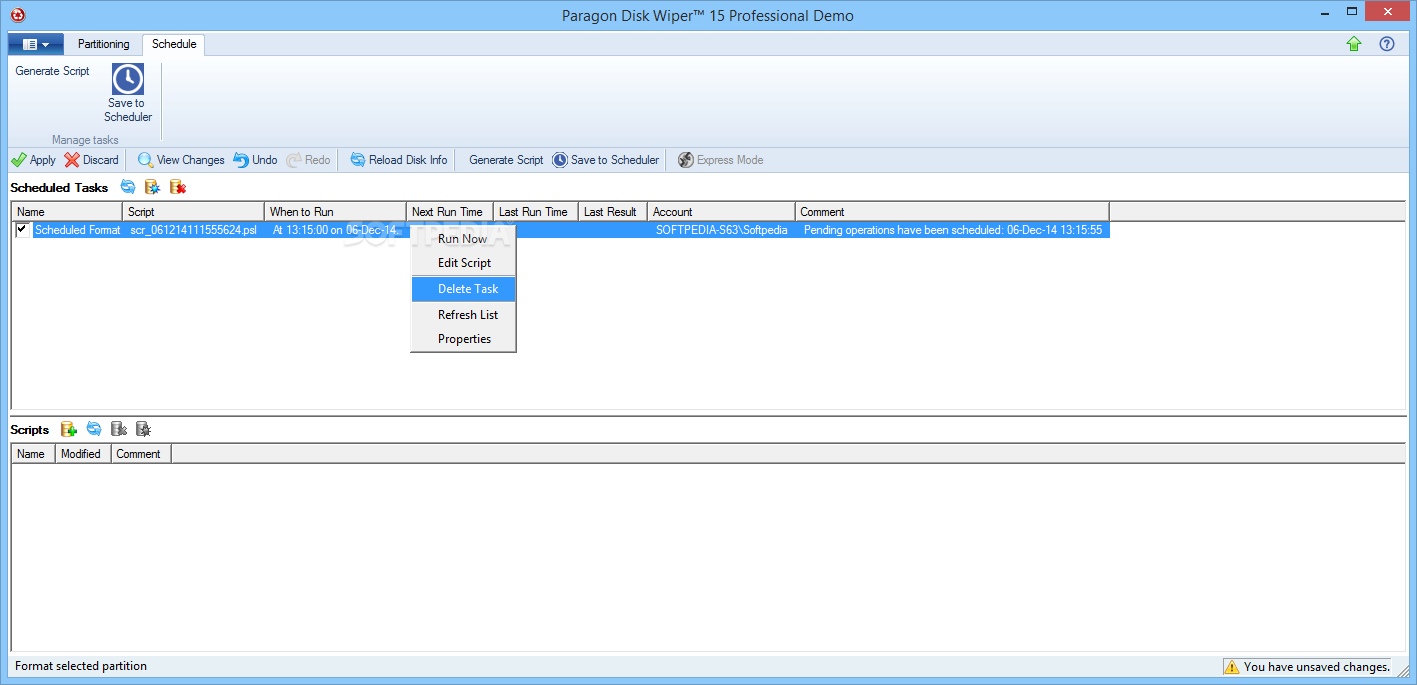Refresh the Scheduled Tasks list icon

point(128,187)
